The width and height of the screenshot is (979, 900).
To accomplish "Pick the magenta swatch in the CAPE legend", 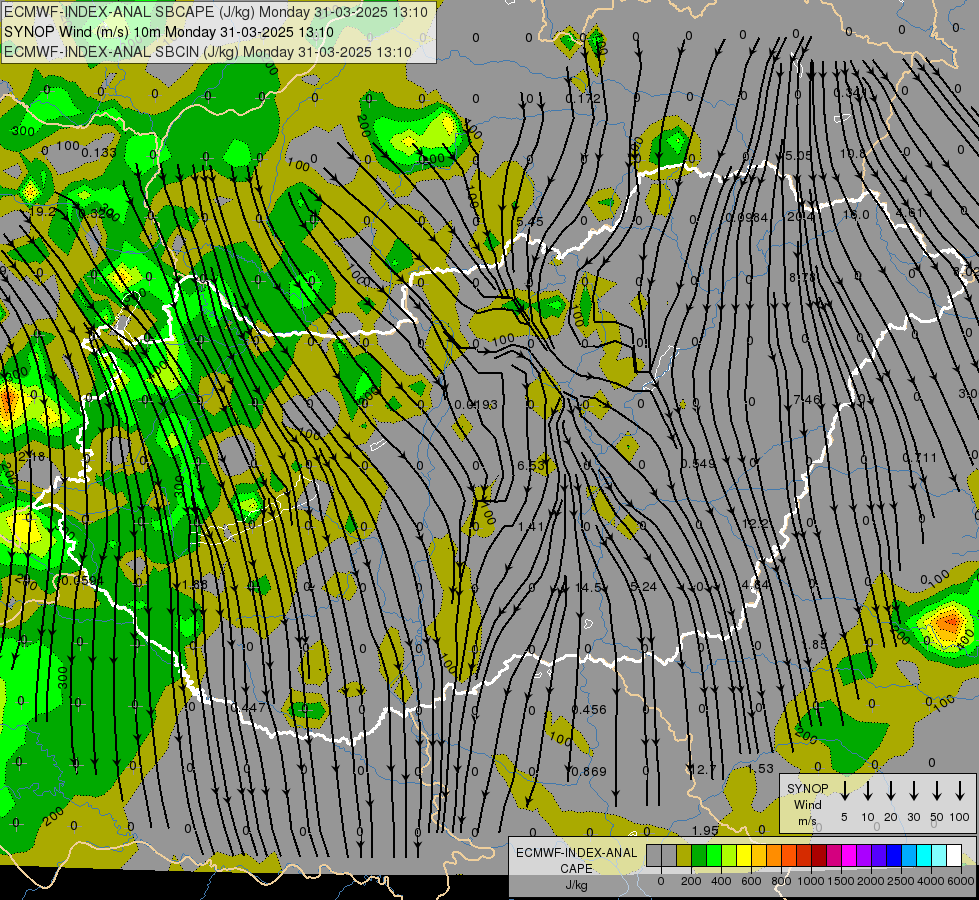I will coord(849,855).
